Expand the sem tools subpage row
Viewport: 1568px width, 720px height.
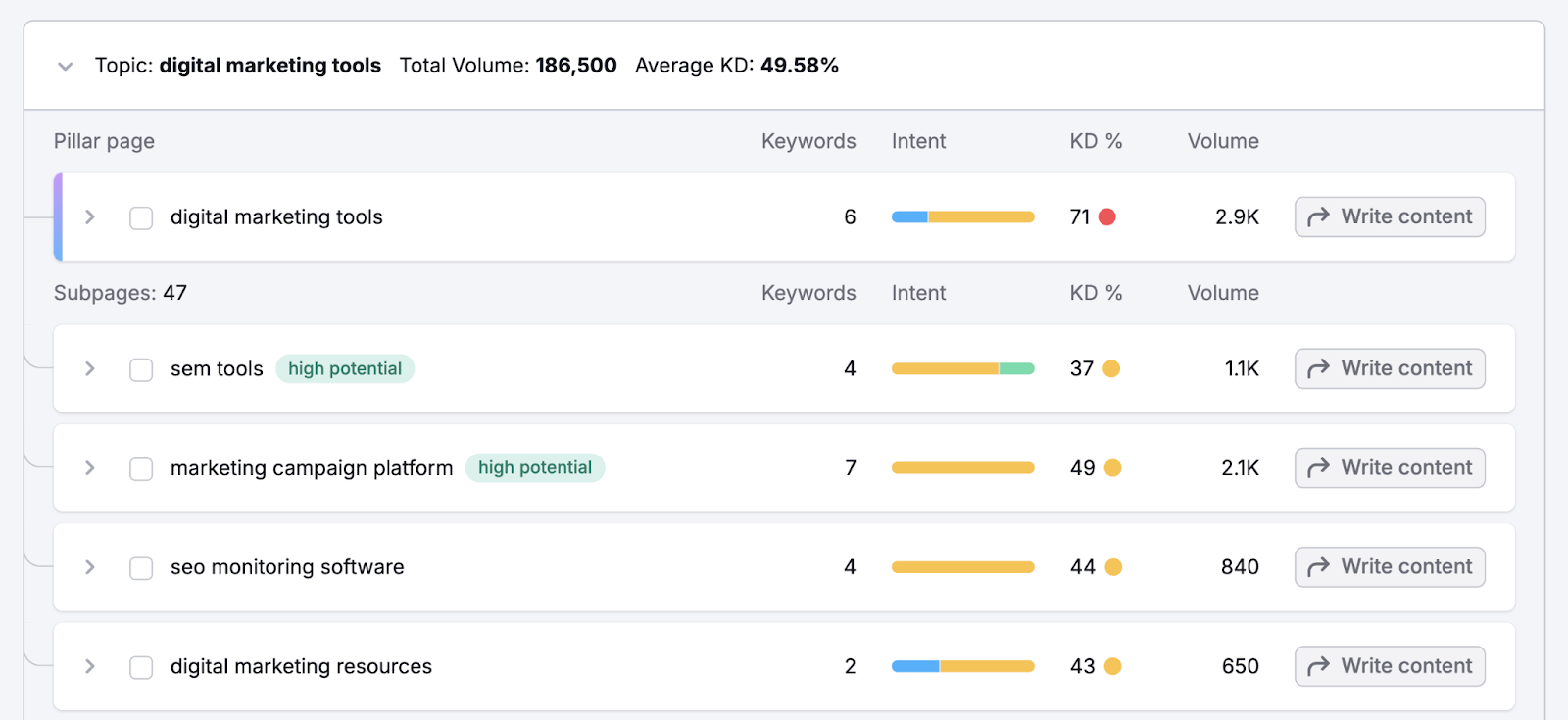90,368
